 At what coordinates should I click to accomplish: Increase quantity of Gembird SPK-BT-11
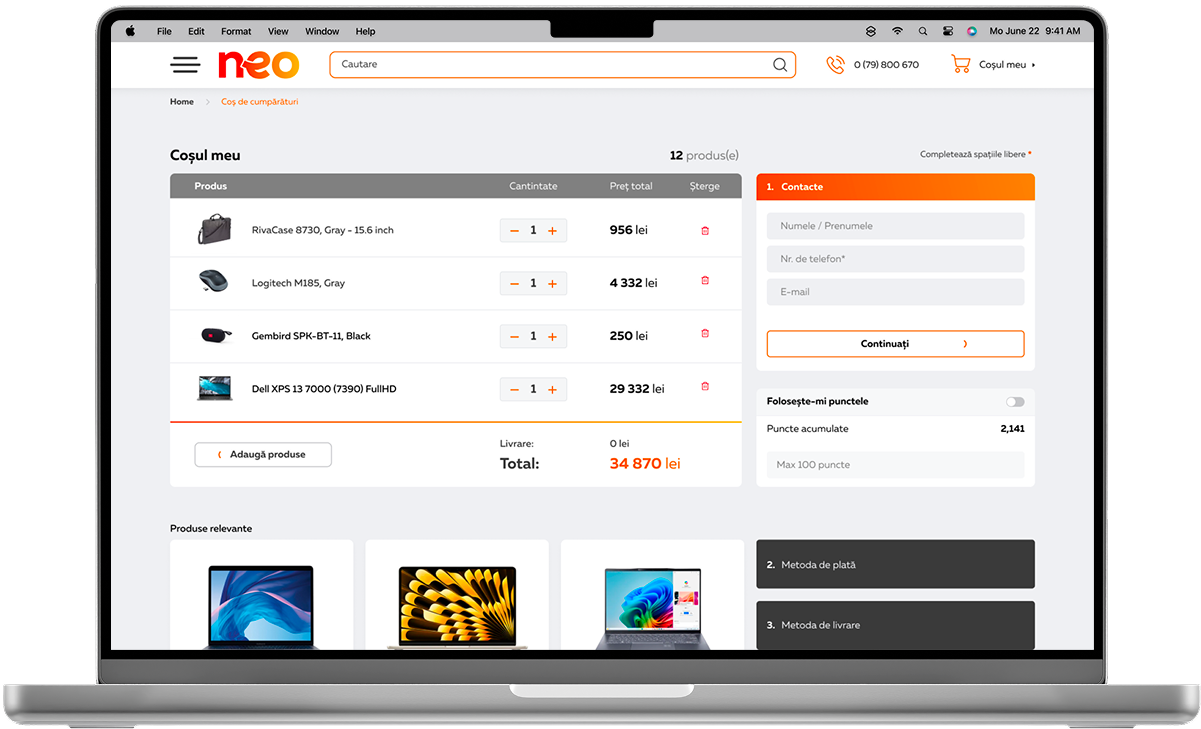click(552, 337)
